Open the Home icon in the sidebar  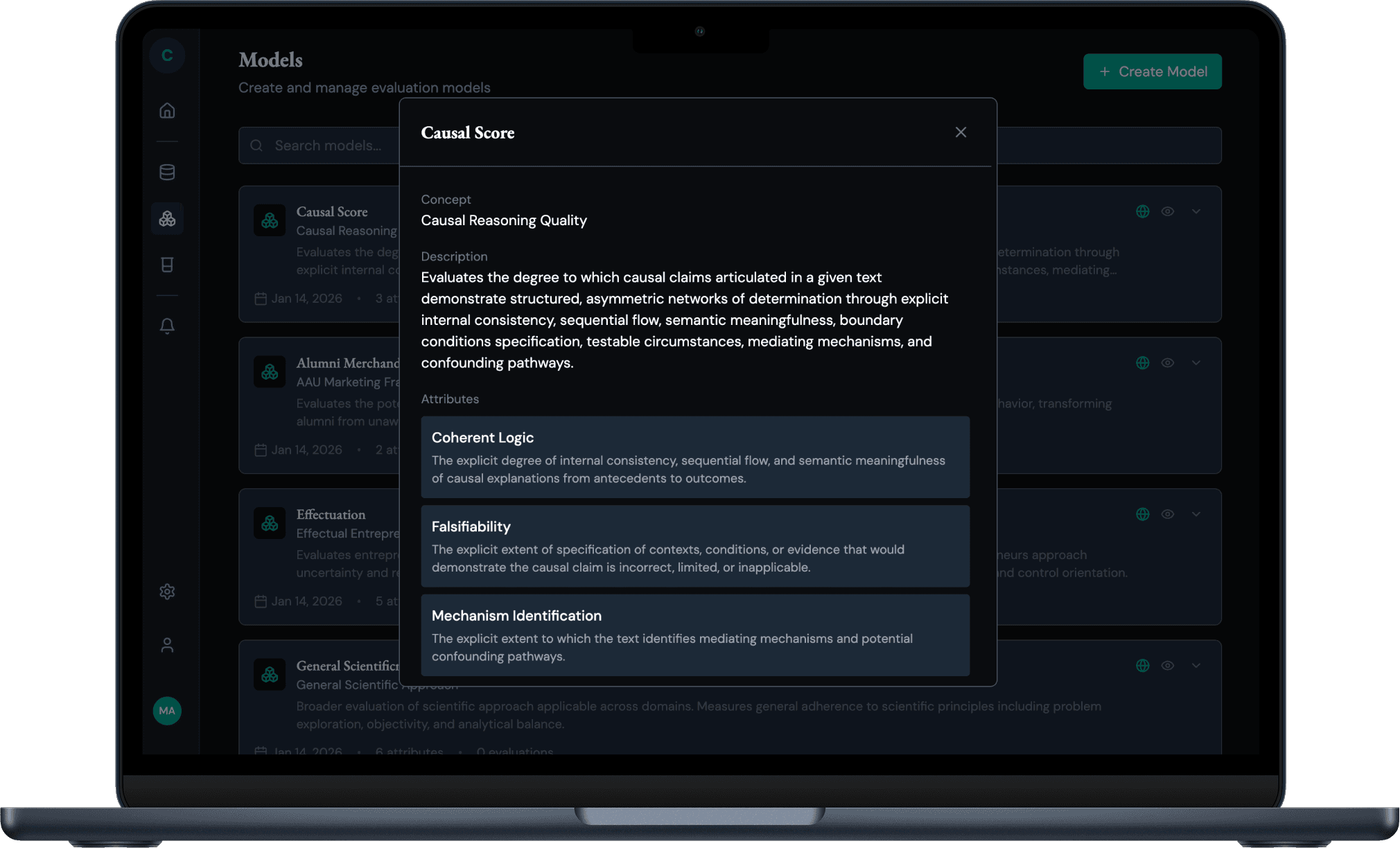click(167, 109)
